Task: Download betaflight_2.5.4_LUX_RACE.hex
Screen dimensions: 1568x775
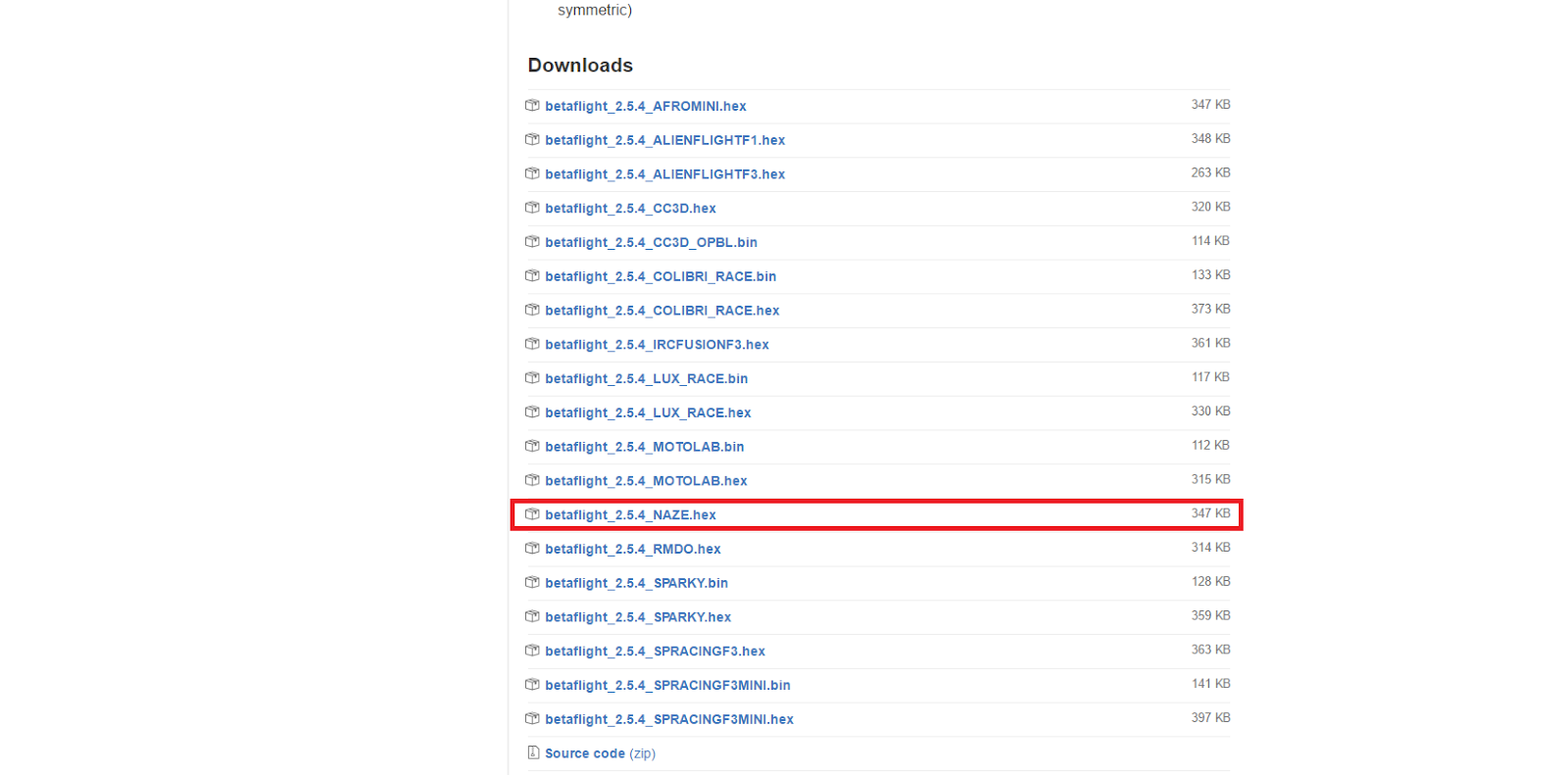Action: tap(648, 412)
